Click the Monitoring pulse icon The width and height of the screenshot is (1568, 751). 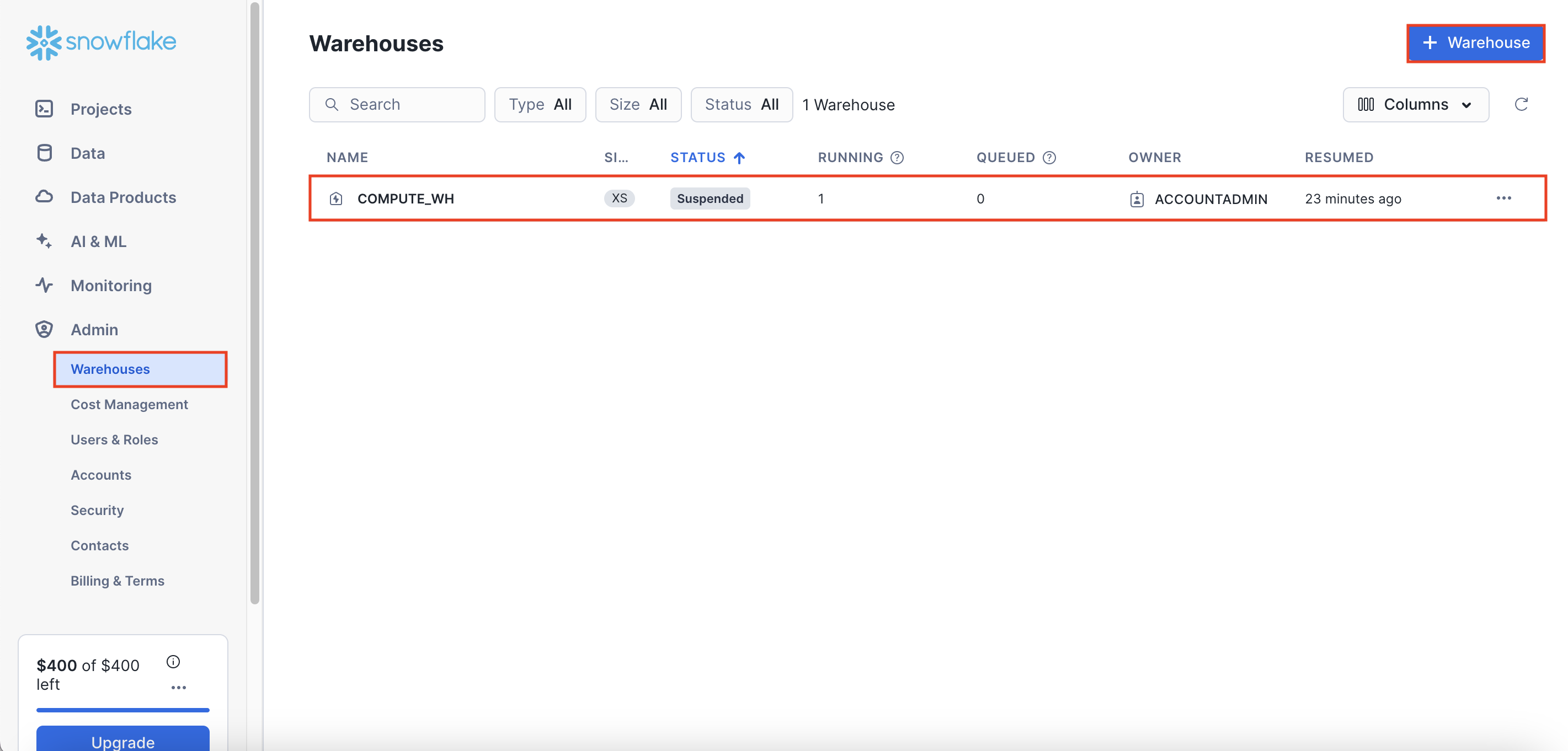(x=44, y=285)
